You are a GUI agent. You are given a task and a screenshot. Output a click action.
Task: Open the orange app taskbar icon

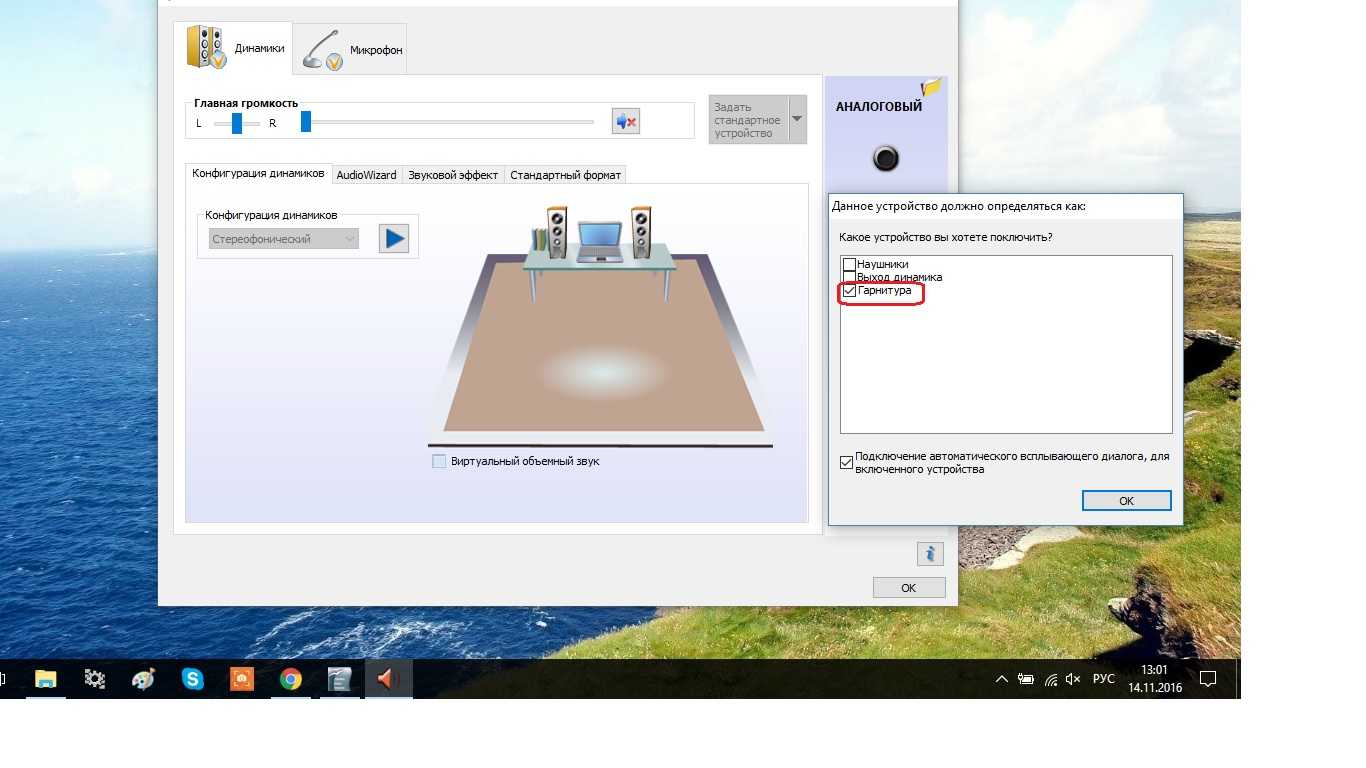[x=242, y=679]
